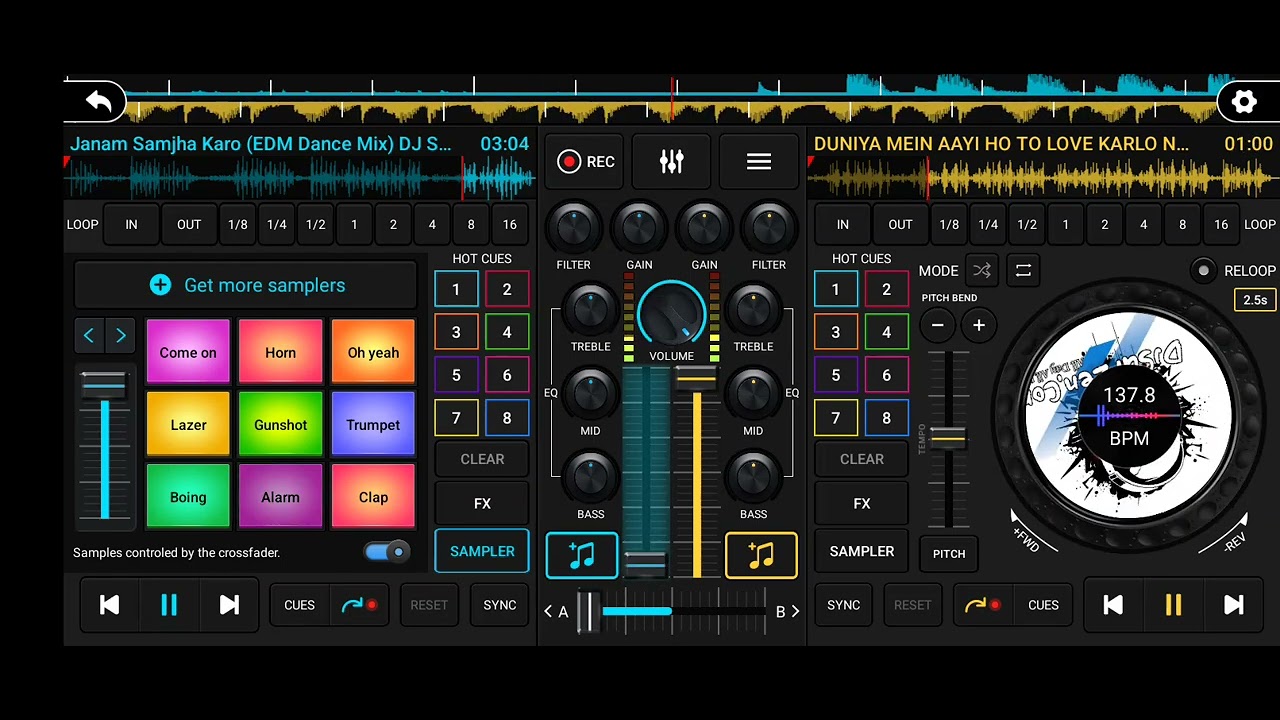The height and width of the screenshot is (720, 1280).
Task: Move crossfader toward A using left chevron
Action: (549, 612)
